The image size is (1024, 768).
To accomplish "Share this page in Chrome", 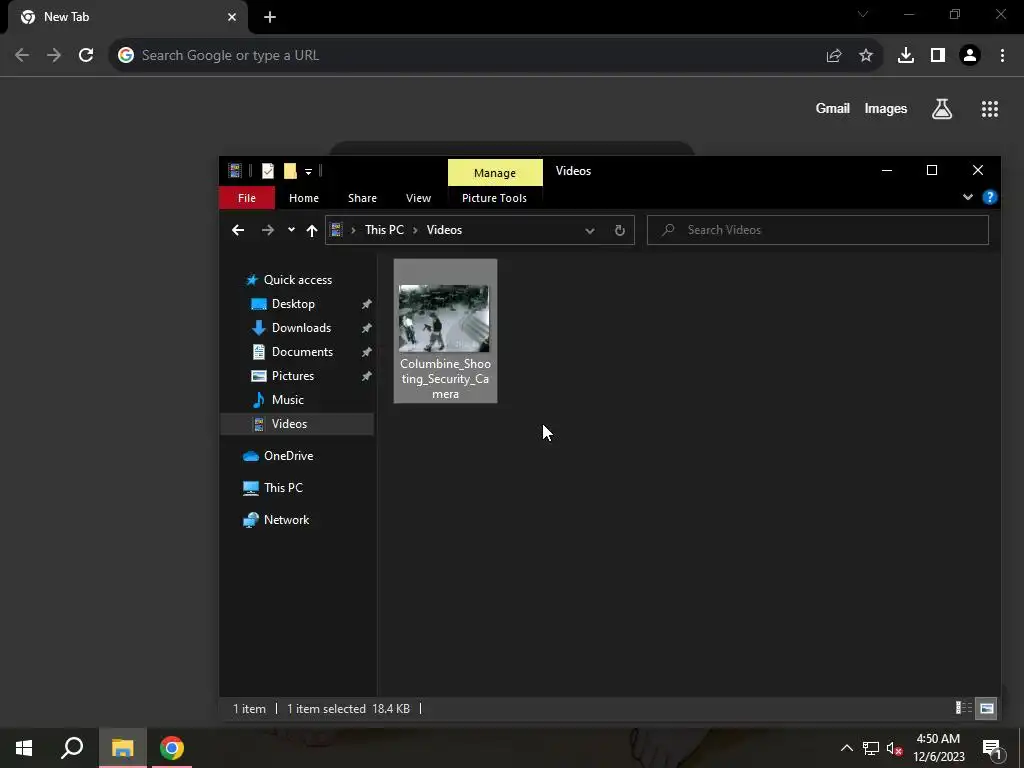I will coord(834,56).
